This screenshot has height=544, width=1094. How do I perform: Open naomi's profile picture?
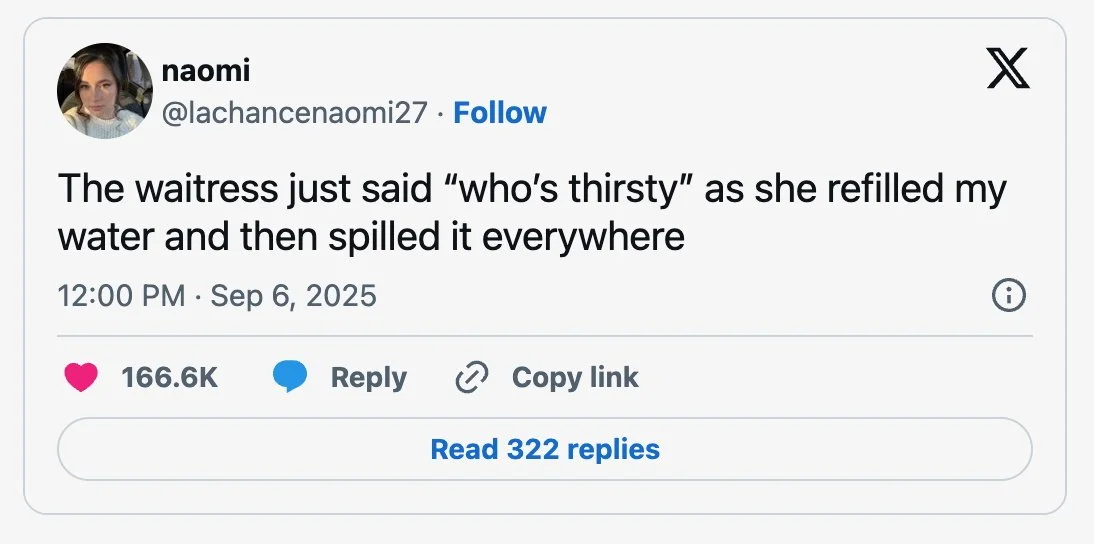(x=105, y=91)
